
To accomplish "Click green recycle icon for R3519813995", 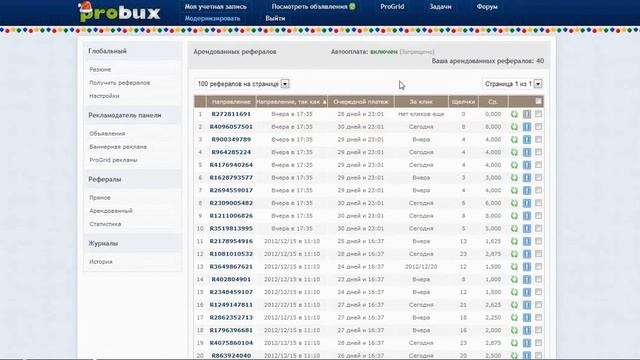I will [x=514, y=229].
